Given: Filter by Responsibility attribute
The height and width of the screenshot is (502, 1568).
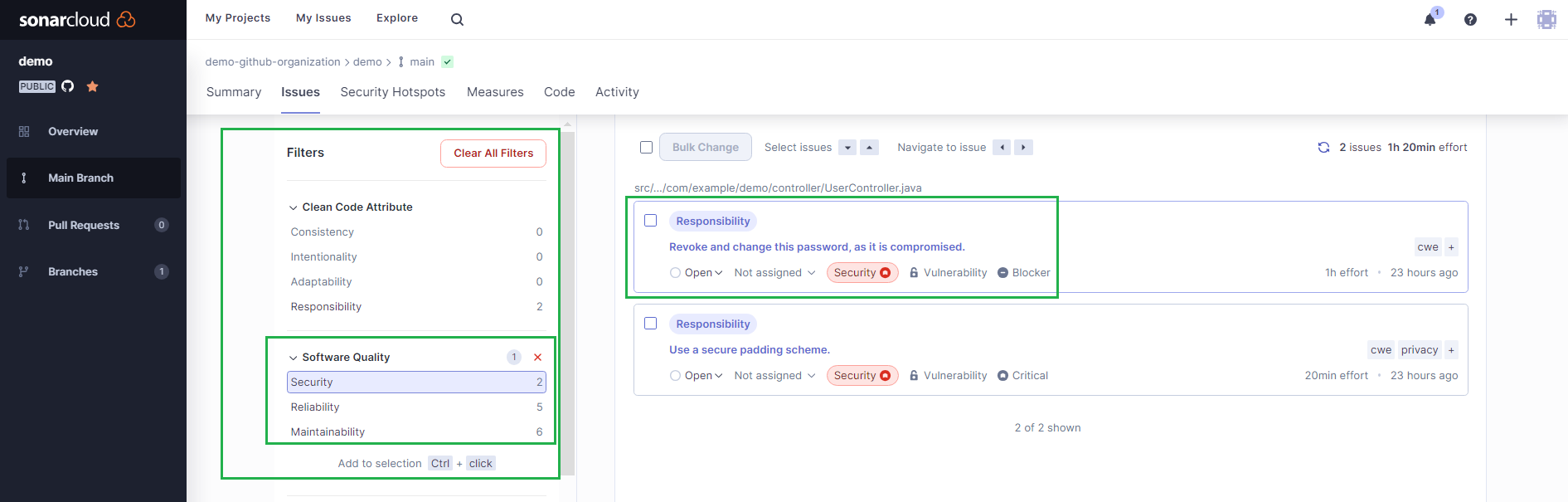Looking at the screenshot, I should pyautogui.click(x=416, y=307).
